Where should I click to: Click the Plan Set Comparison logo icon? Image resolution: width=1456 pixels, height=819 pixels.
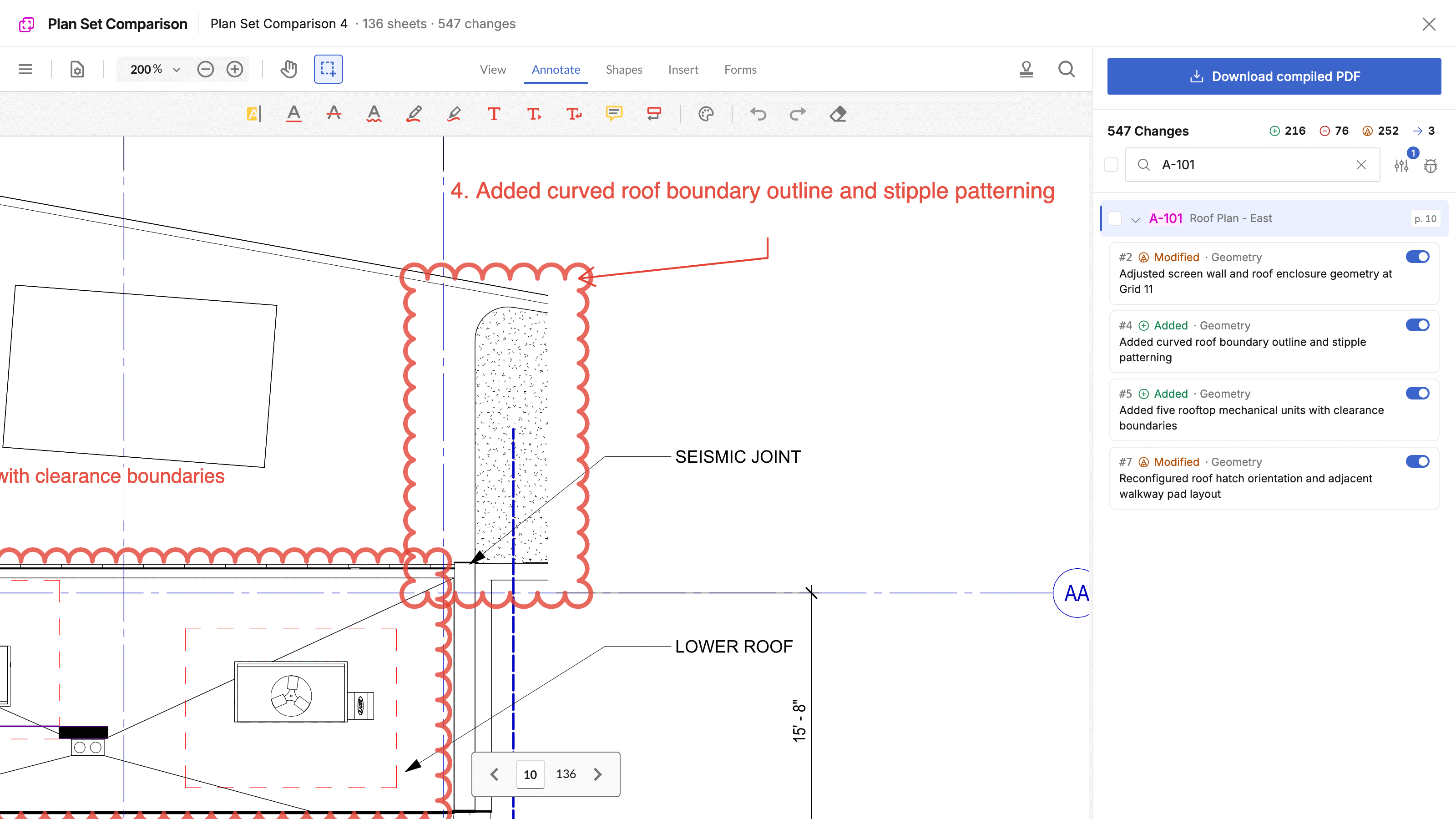(x=26, y=24)
